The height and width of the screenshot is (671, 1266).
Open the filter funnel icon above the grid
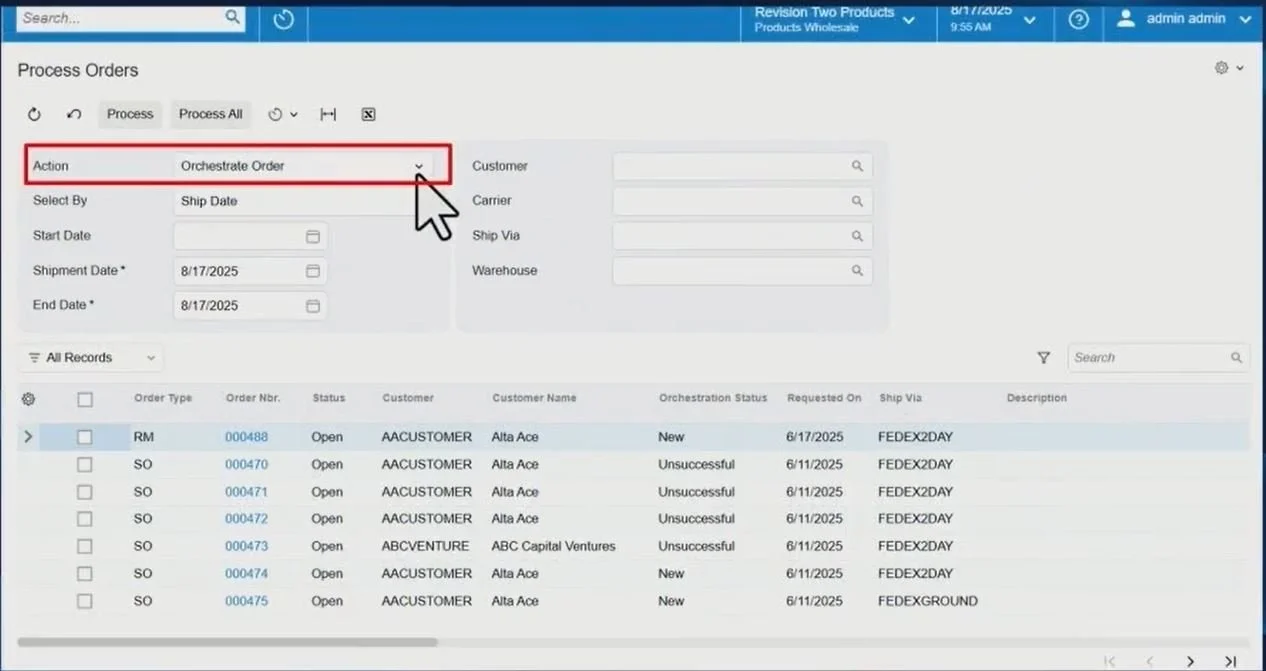click(1043, 357)
